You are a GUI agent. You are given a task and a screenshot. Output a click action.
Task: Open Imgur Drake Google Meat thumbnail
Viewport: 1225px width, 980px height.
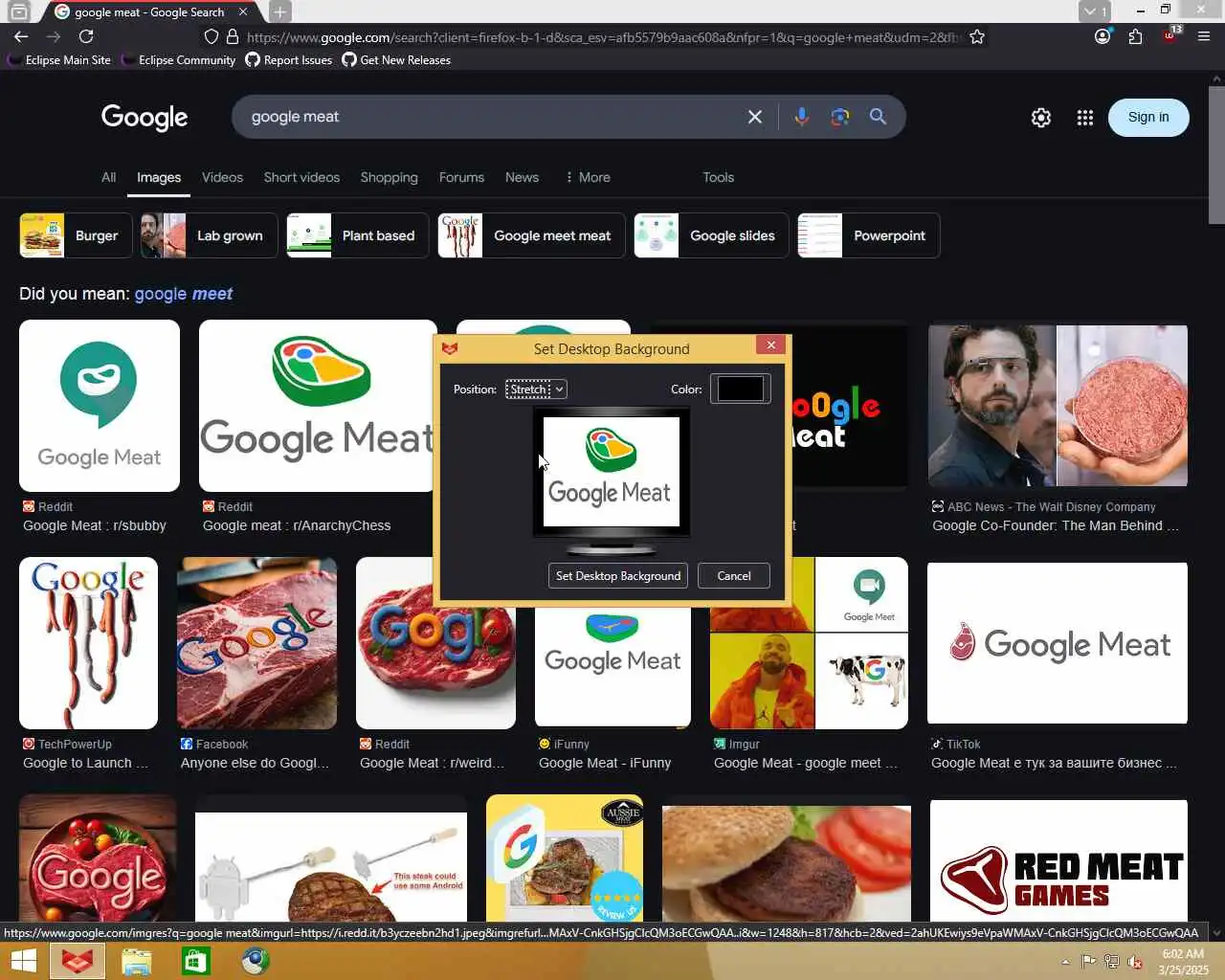pos(809,643)
